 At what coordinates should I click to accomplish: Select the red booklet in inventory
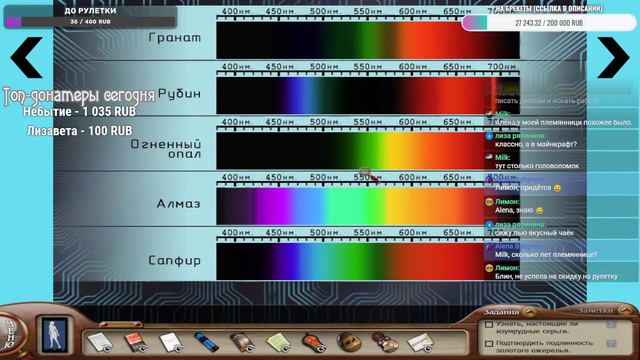pos(136,342)
